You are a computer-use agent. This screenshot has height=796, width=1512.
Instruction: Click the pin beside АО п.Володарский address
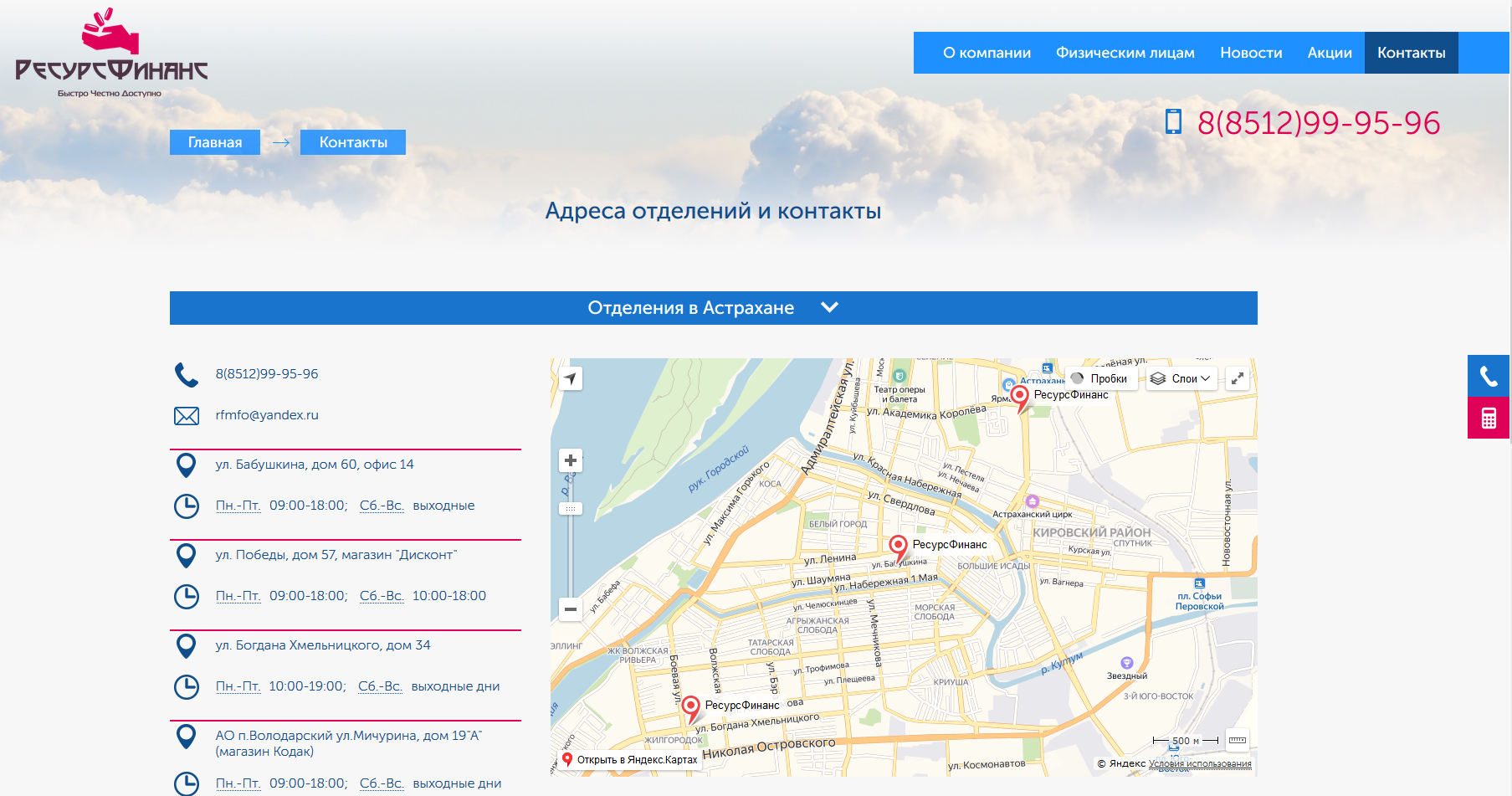click(187, 737)
